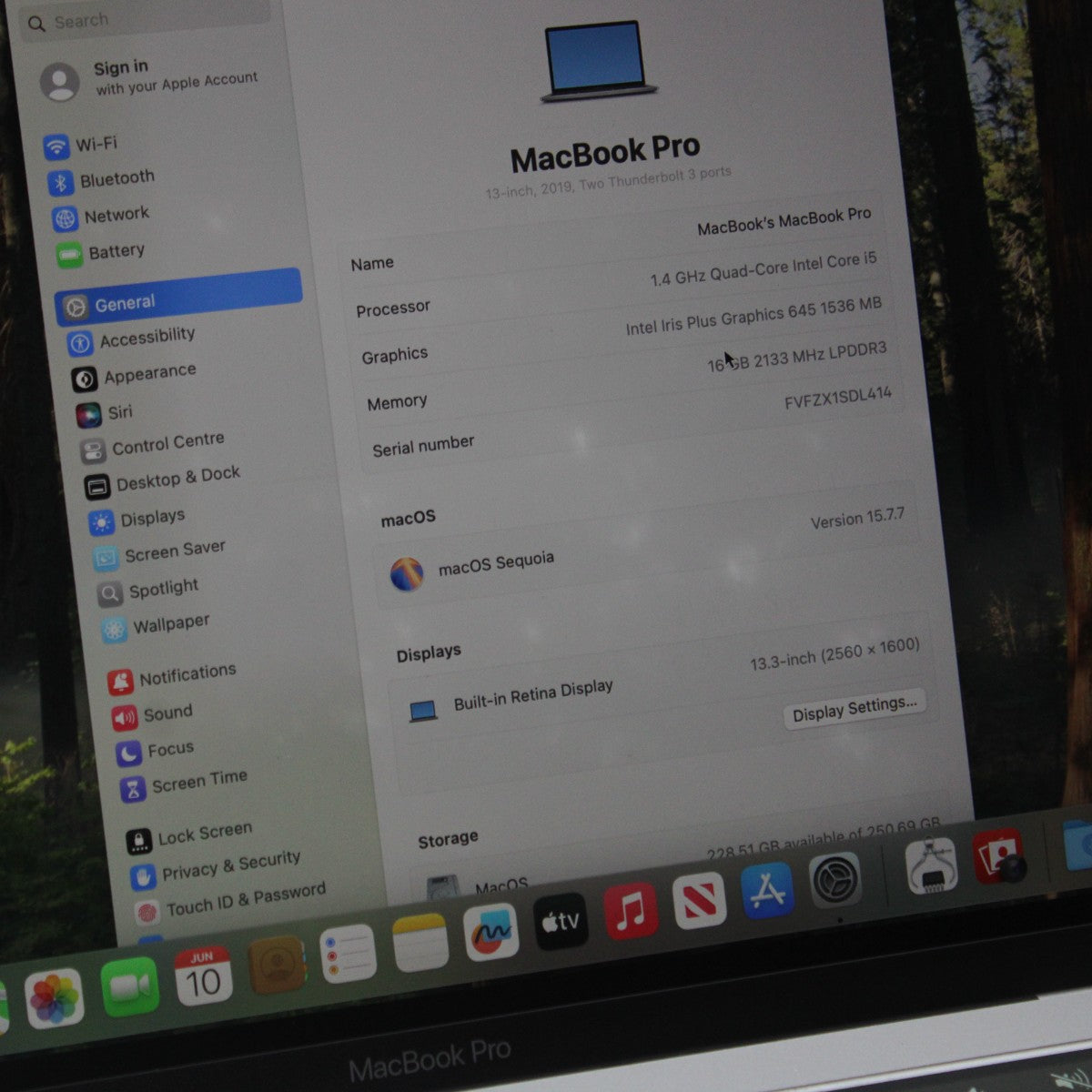
Task: Open Bluetooth settings pane
Action: pyautogui.click(x=101, y=179)
